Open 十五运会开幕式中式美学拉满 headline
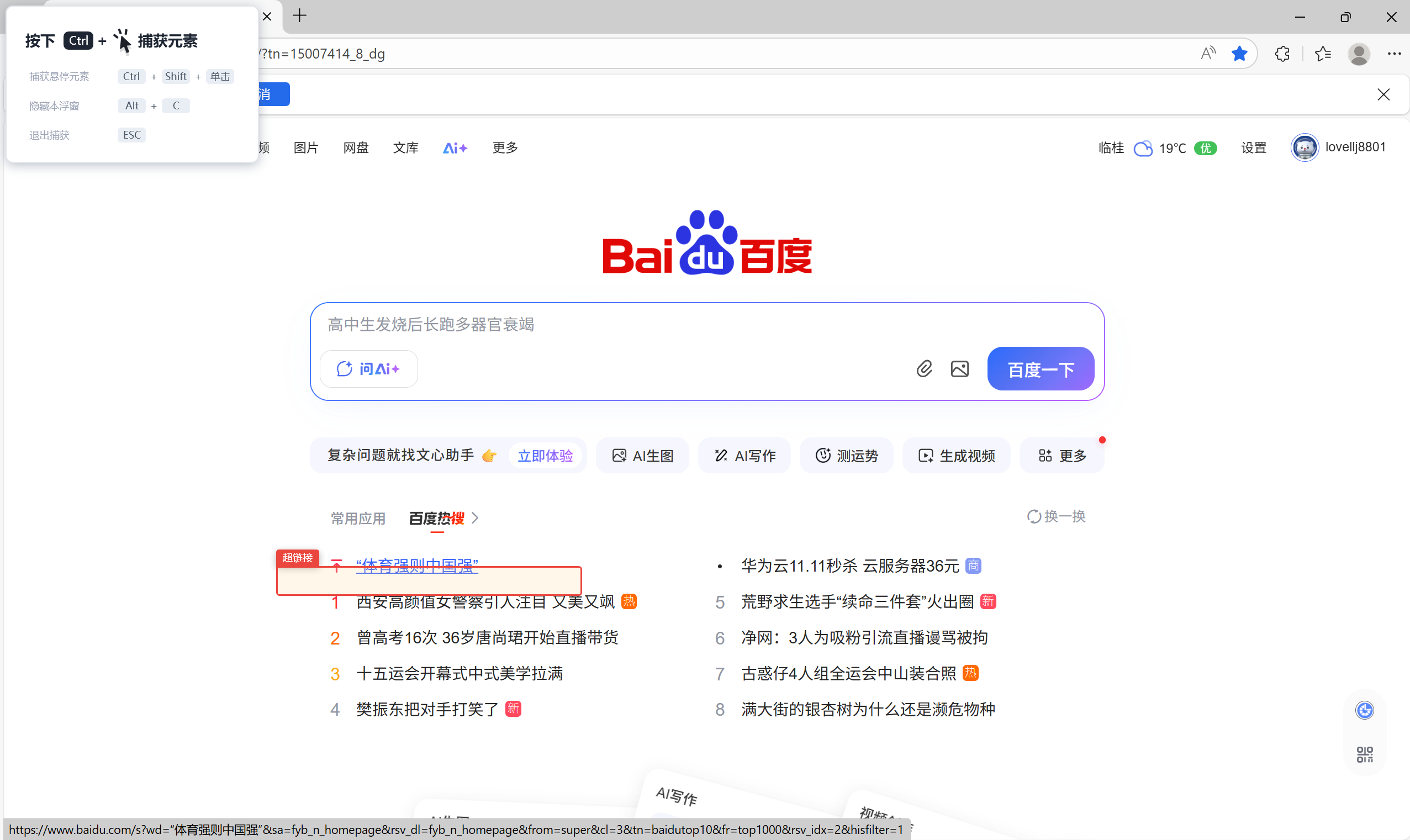 [x=460, y=673]
